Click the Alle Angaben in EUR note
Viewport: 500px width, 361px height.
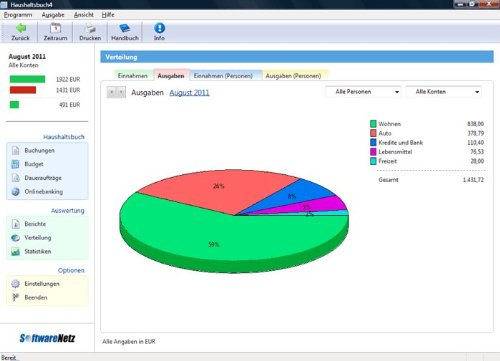(x=129, y=341)
